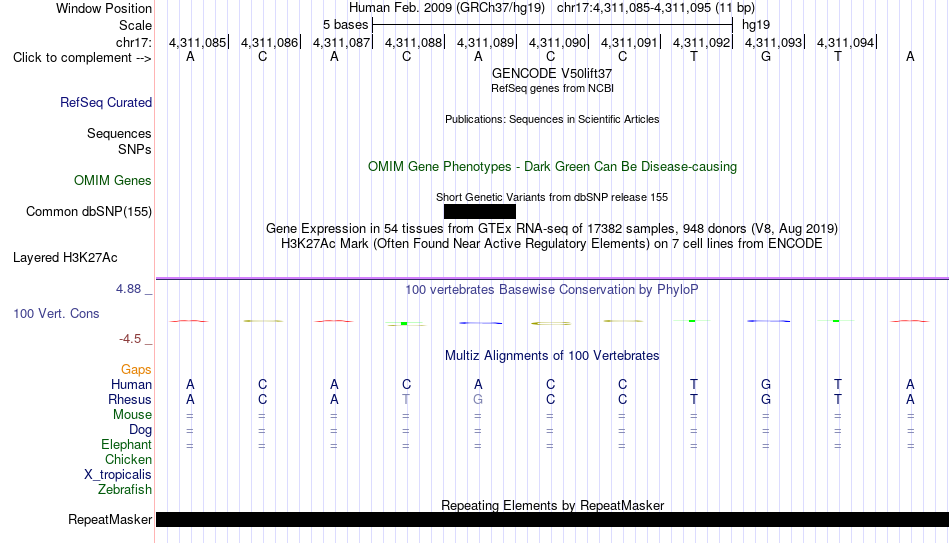The height and width of the screenshot is (543, 950).
Task: Click the 4,311,091 position marker
Action: click(x=629, y=42)
